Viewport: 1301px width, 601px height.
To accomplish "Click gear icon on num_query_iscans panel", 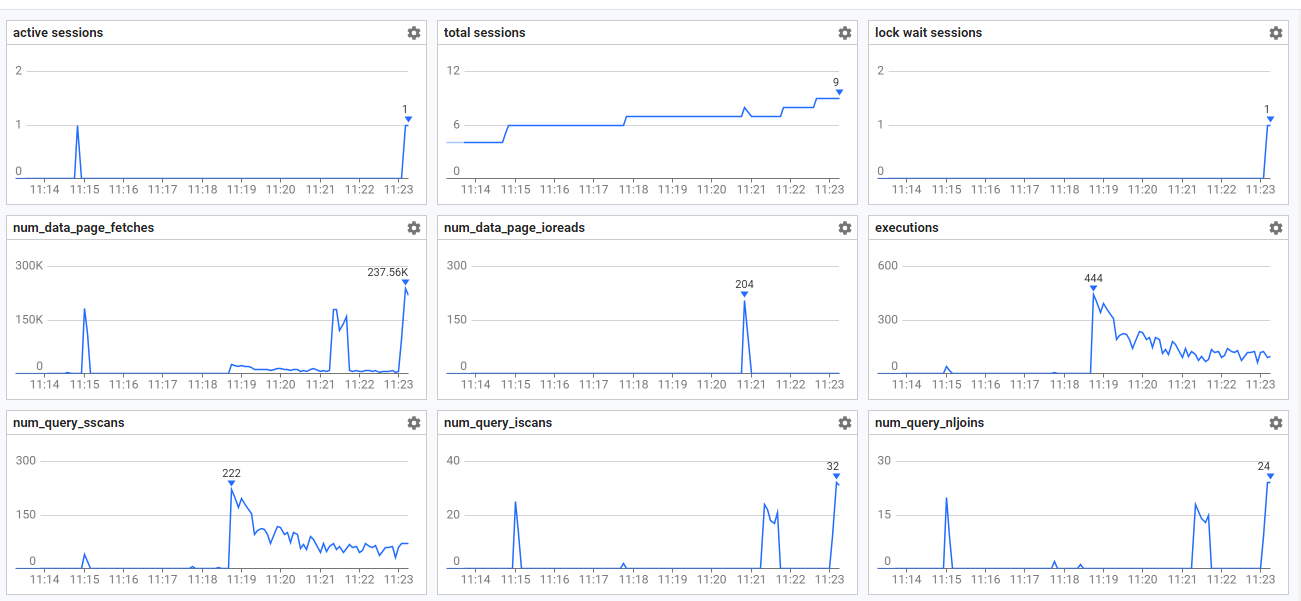I will (x=845, y=423).
